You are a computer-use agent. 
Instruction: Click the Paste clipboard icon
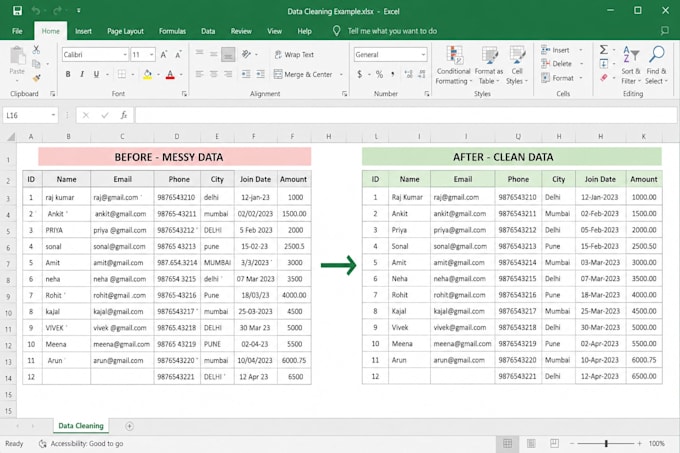tap(17, 56)
